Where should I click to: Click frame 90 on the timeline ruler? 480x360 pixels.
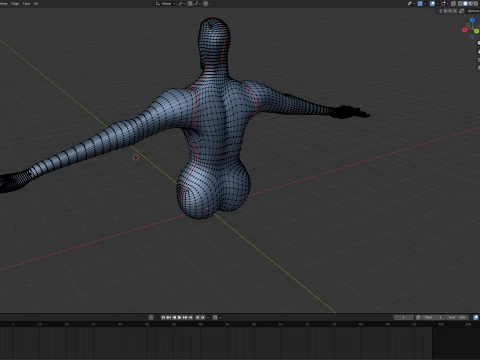[x=387, y=324]
